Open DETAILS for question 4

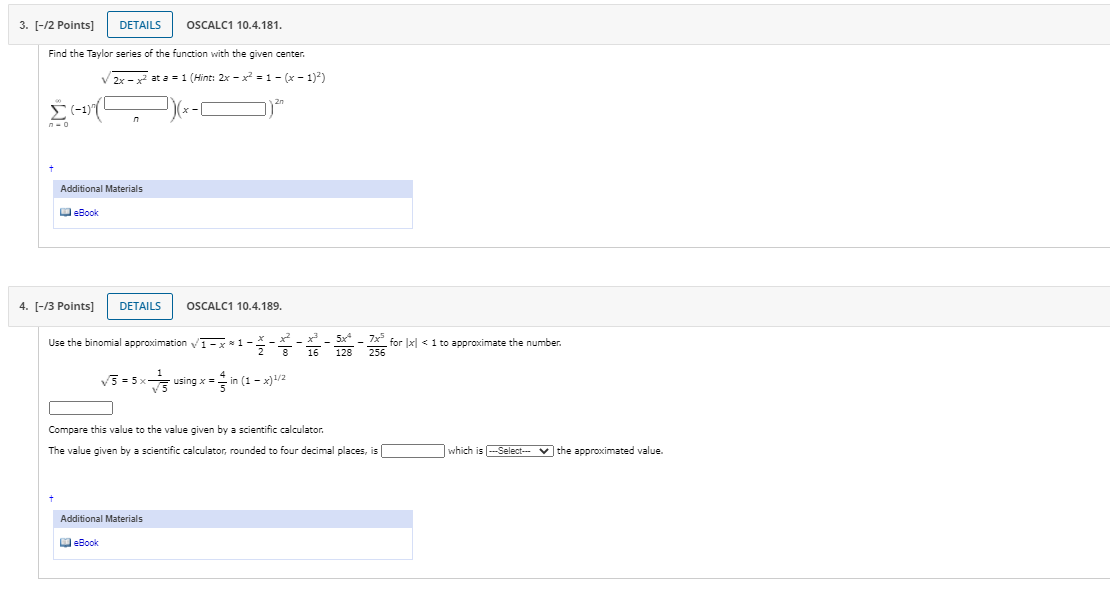[140, 306]
